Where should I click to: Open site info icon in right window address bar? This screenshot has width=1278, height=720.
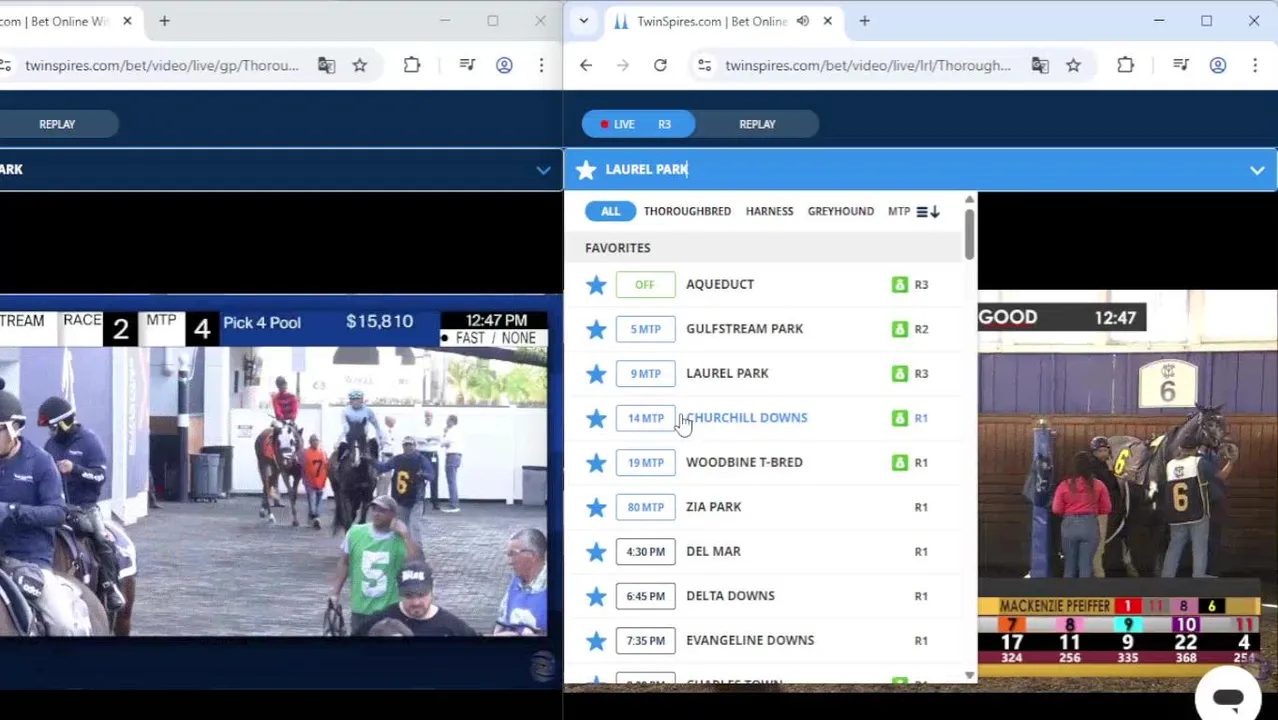coord(704,66)
